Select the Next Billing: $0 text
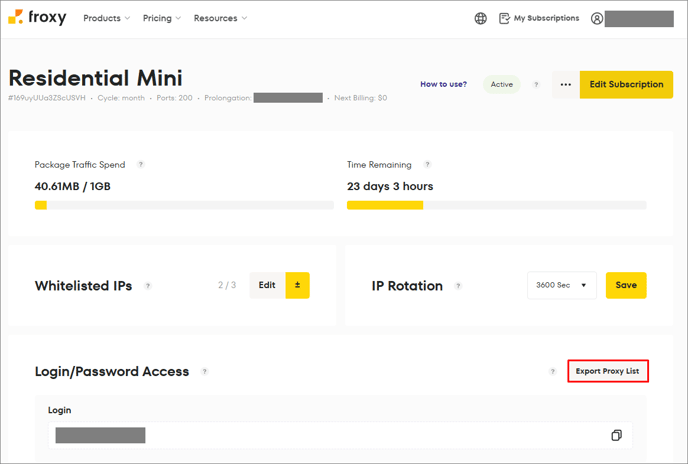688x464 pixels. 361,98
